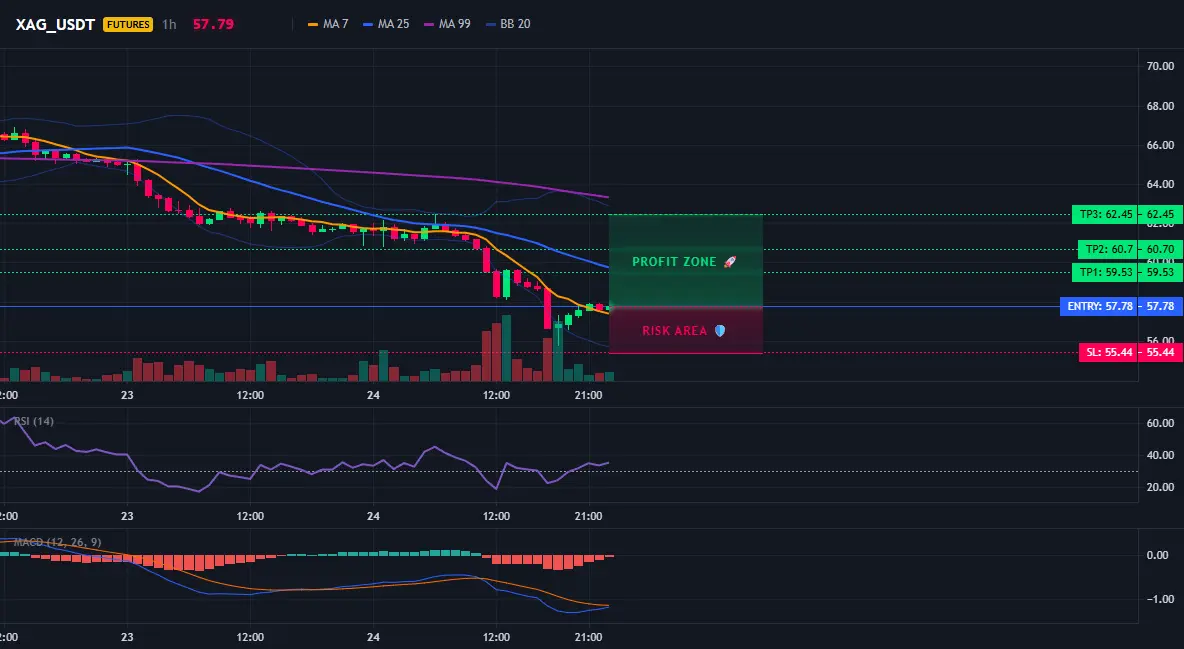This screenshot has width=1184, height=649.
Task: Click the -1.00 value on MACD axis
Action: tap(1160, 599)
